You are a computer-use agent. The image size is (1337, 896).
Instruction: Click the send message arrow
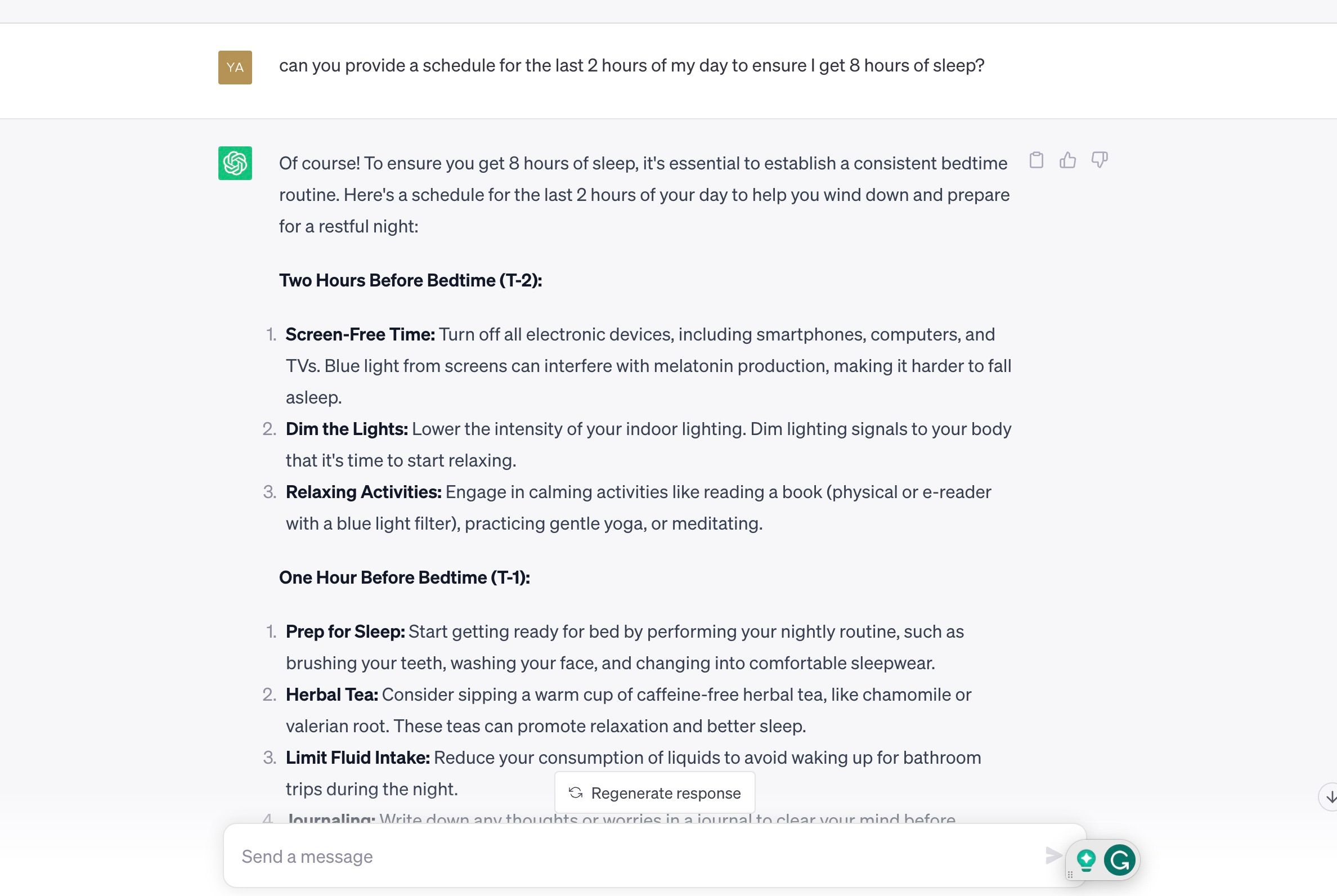[1054, 857]
